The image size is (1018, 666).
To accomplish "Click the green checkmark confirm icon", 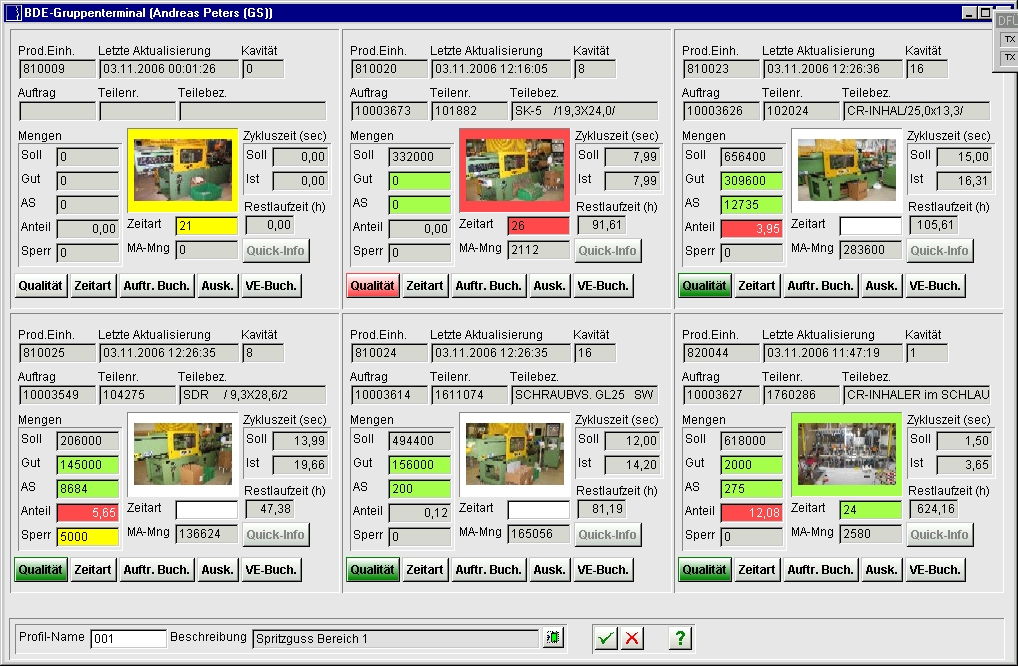I will [x=605, y=638].
